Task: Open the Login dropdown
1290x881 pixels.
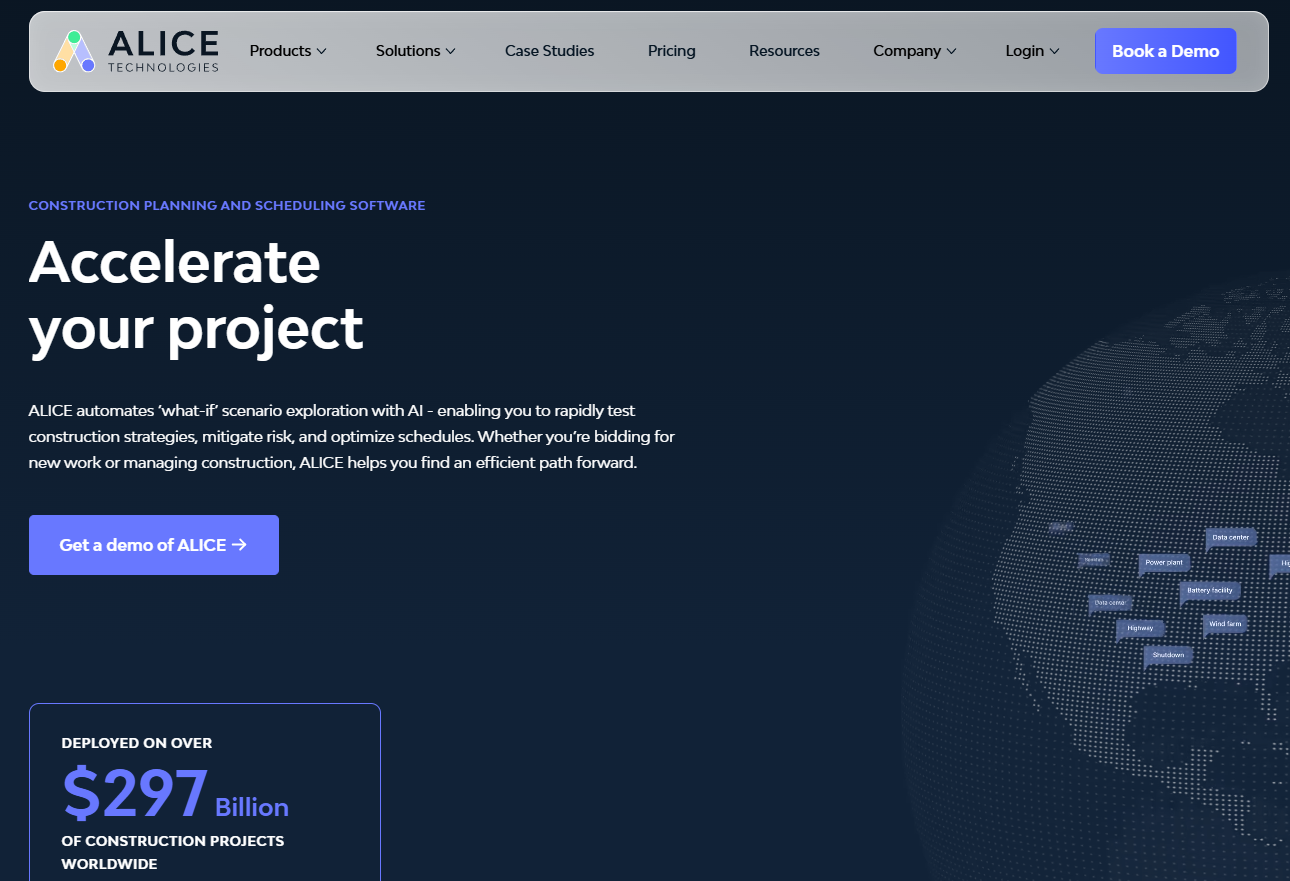Action: (x=1033, y=51)
